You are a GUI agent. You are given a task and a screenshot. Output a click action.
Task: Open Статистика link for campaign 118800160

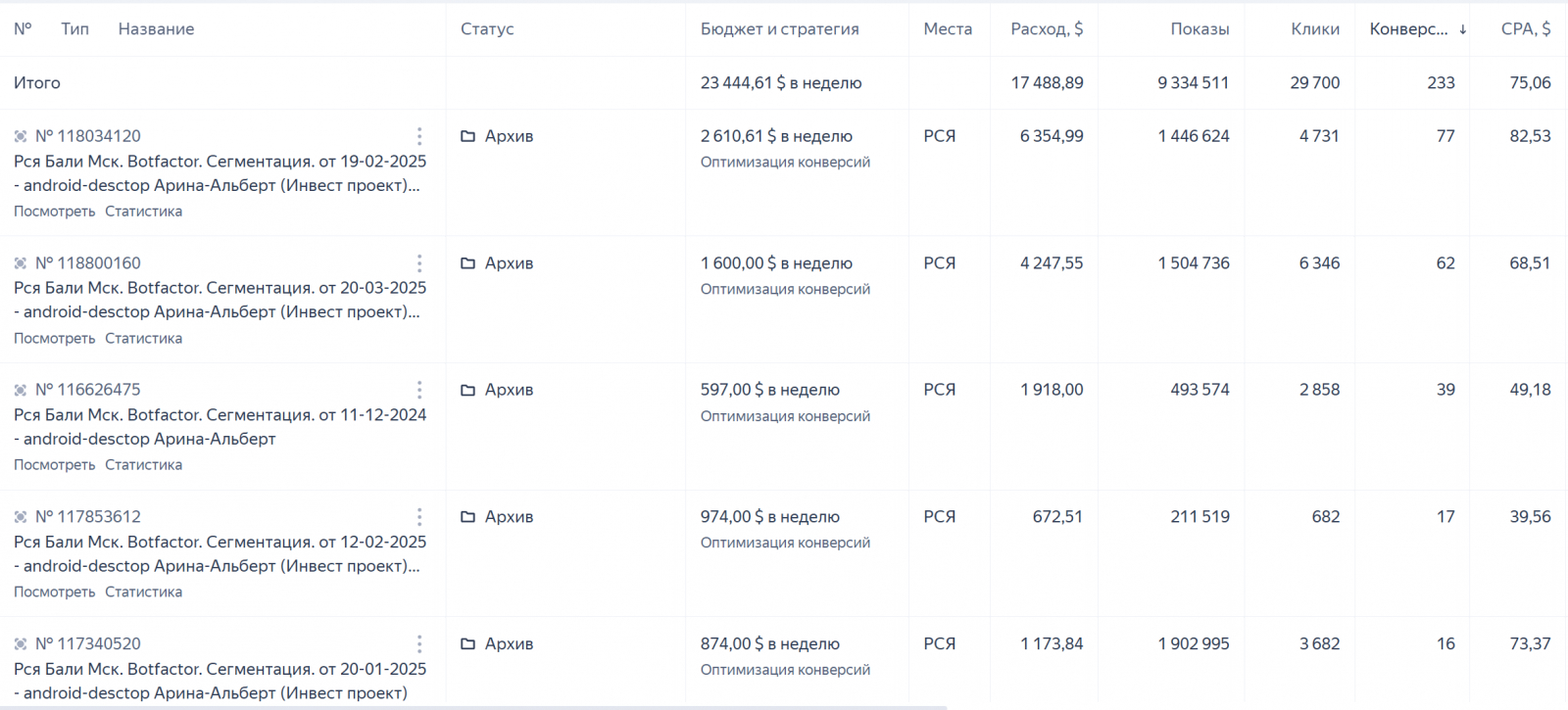143,339
